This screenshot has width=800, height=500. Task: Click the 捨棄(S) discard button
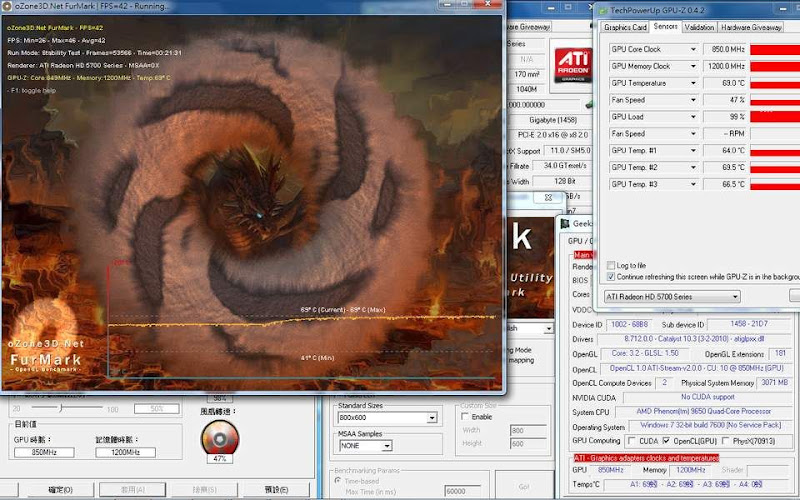[204, 490]
